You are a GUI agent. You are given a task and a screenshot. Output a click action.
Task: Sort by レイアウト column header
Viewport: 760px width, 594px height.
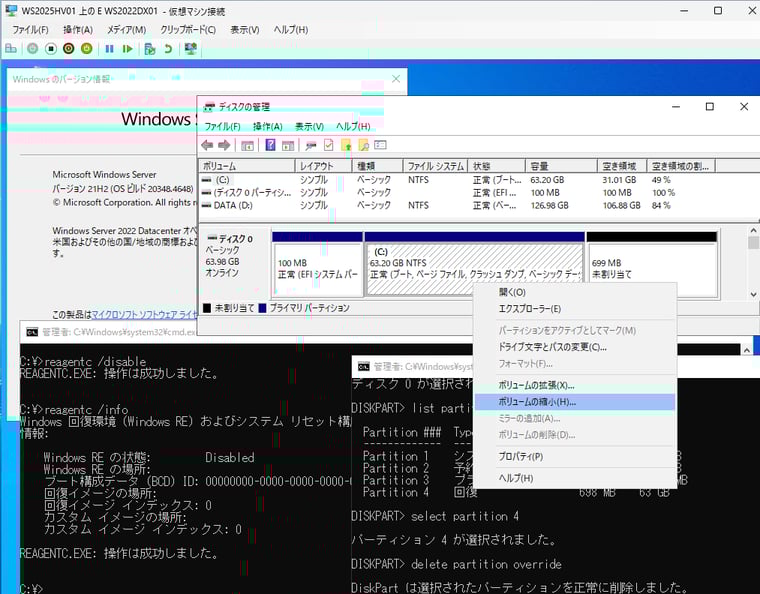tap(323, 166)
